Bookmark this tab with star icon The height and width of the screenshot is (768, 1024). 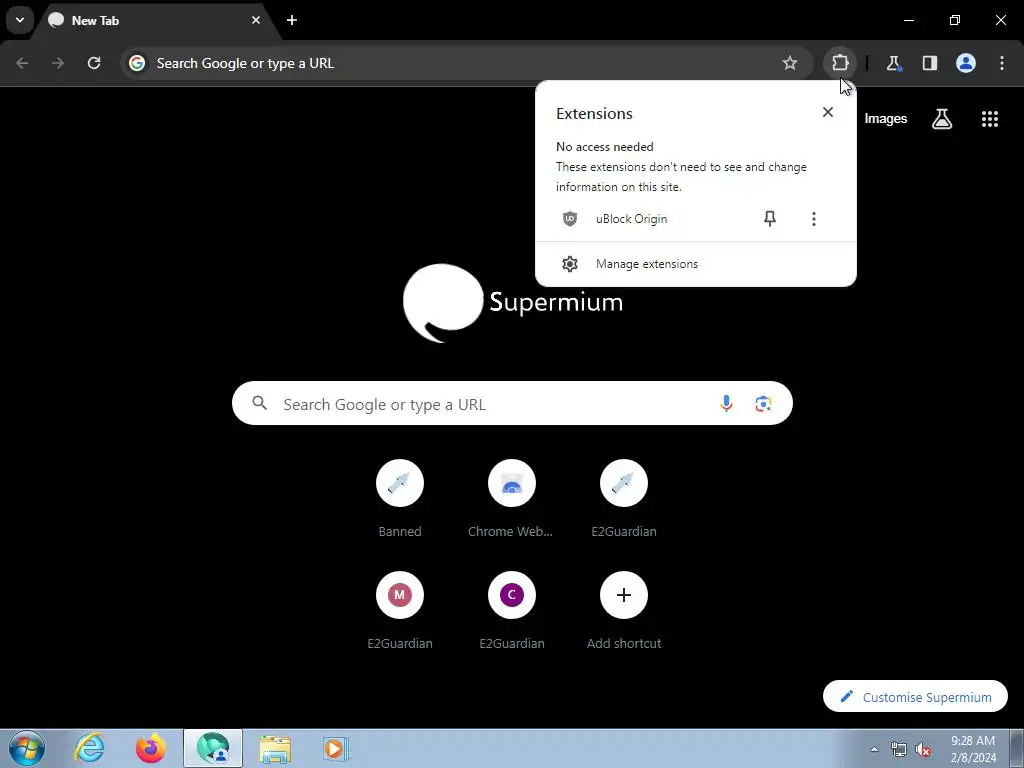[x=790, y=63]
